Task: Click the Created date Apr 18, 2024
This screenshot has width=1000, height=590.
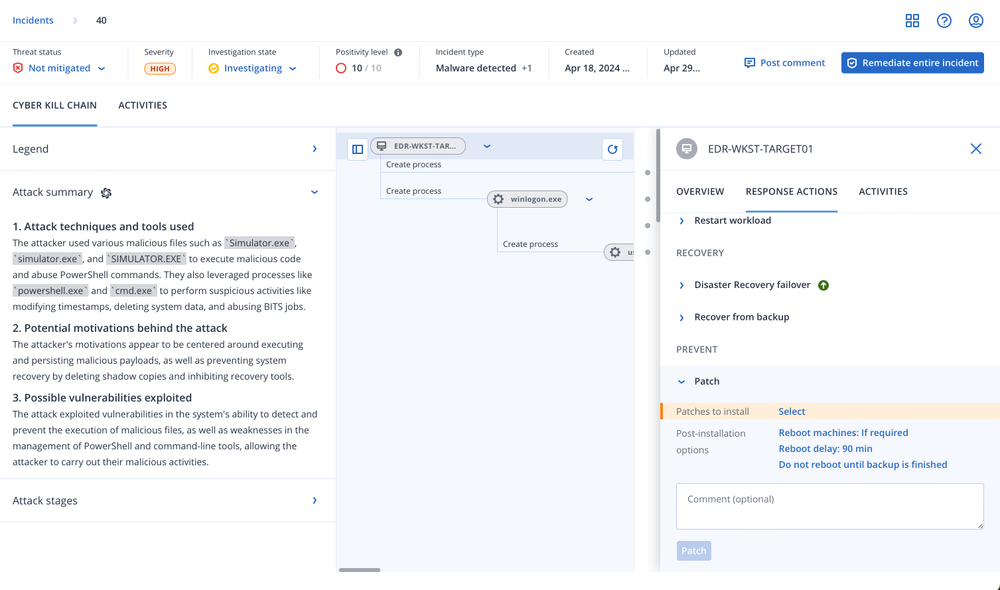Action: tap(597, 68)
